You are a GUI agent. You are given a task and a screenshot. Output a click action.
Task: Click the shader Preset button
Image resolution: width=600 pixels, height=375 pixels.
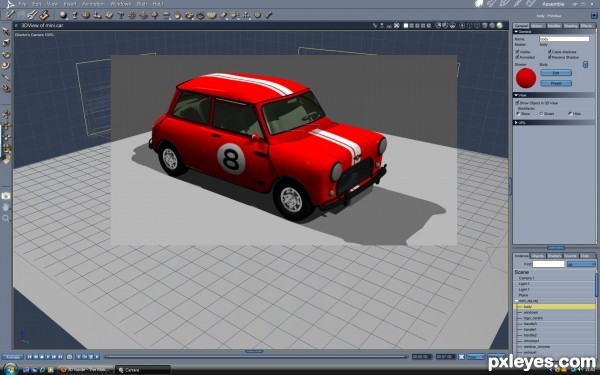point(556,83)
